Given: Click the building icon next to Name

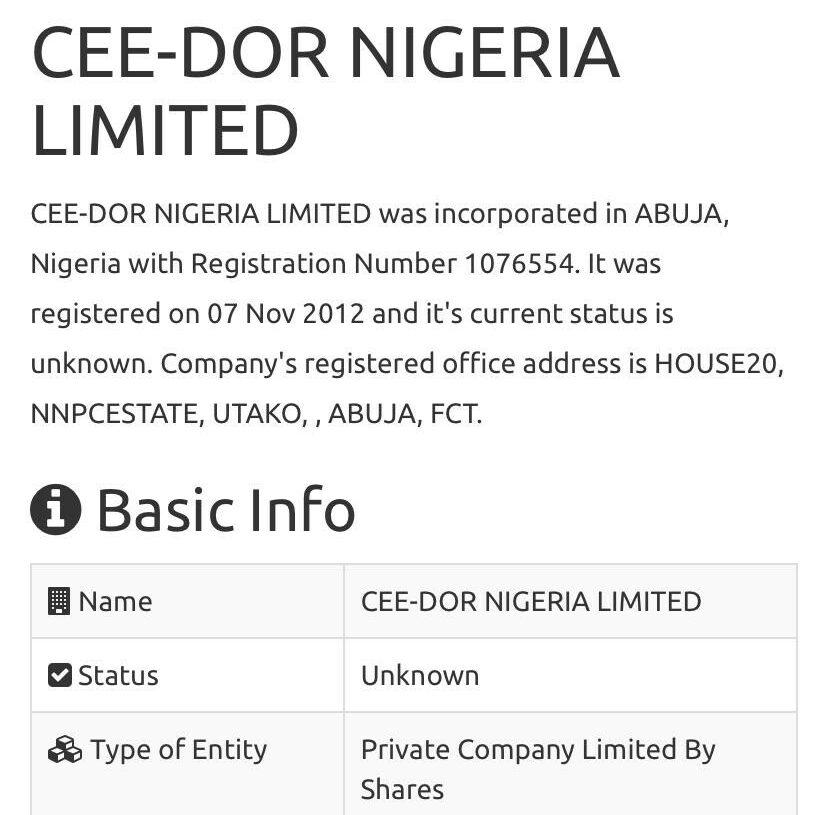Looking at the screenshot, I should pyautogui.click(x=59, y=601).
